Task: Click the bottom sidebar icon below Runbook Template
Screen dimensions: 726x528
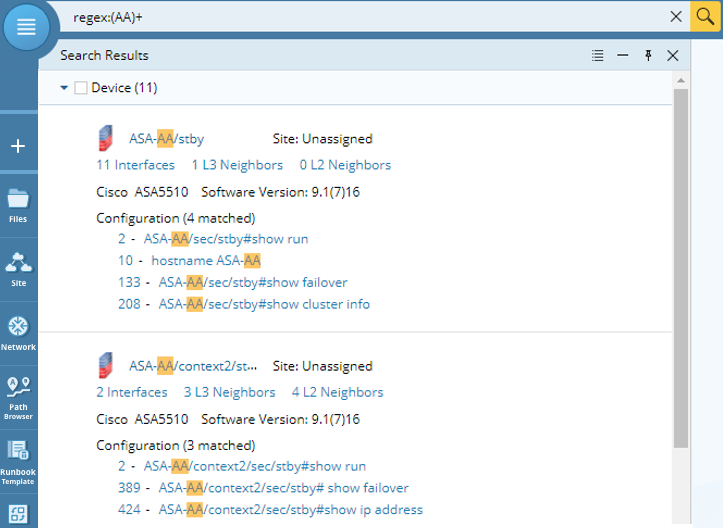Action: coord(18,514)
